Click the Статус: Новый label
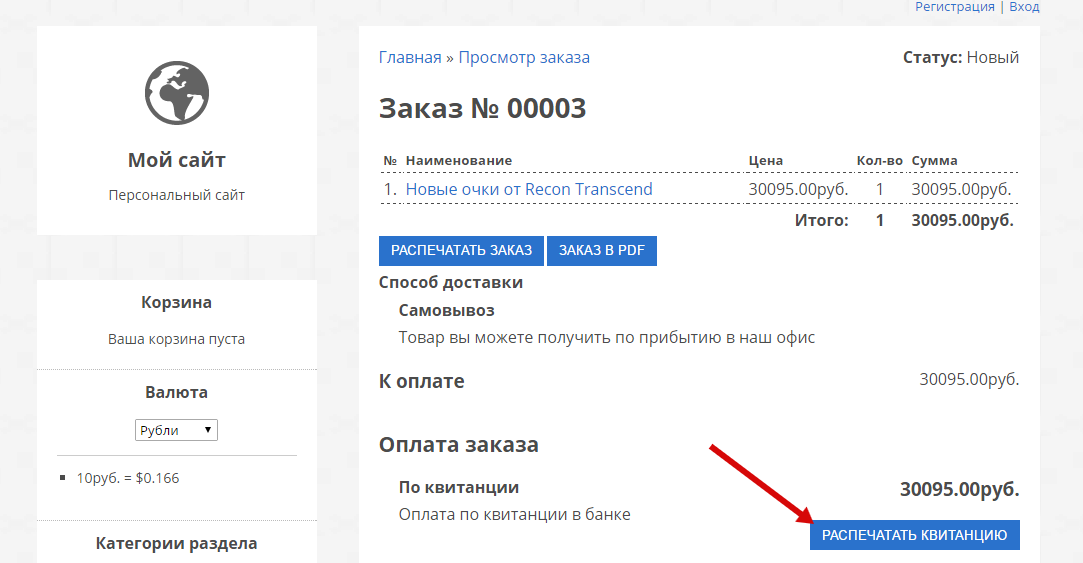 [x=960, y=57]
